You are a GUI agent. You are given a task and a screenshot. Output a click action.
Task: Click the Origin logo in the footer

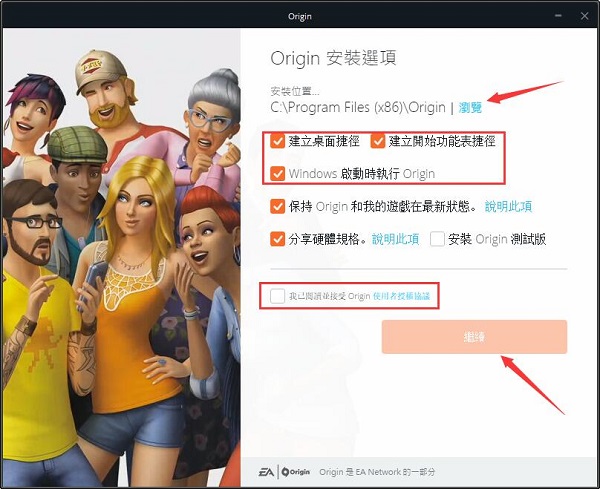(x=297, y=469)
